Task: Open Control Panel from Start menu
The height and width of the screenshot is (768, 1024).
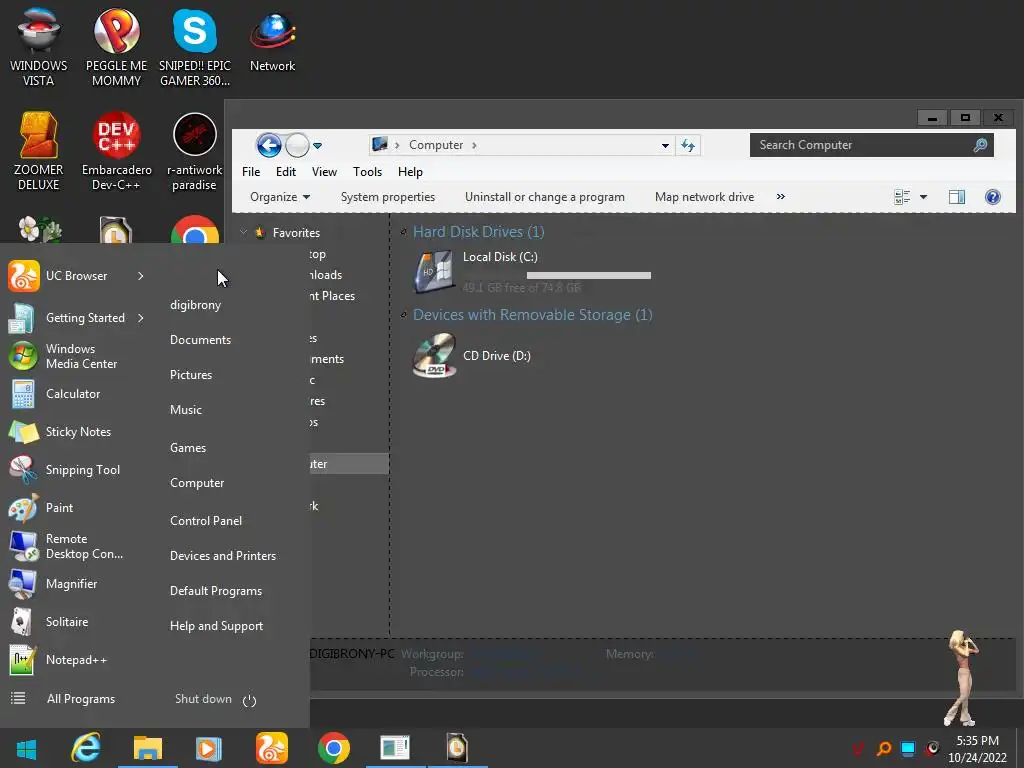Action: (x=206, y=520)
